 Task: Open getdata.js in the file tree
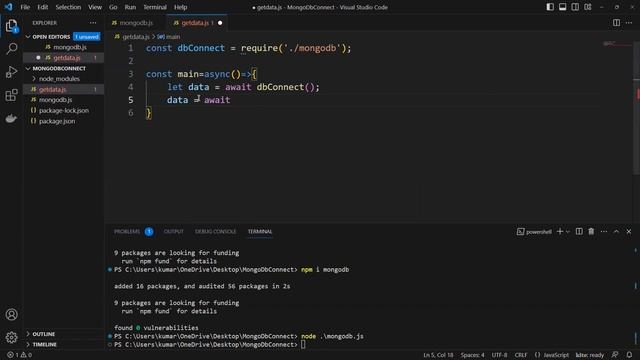pyautogui.click(x=53, y=89)
